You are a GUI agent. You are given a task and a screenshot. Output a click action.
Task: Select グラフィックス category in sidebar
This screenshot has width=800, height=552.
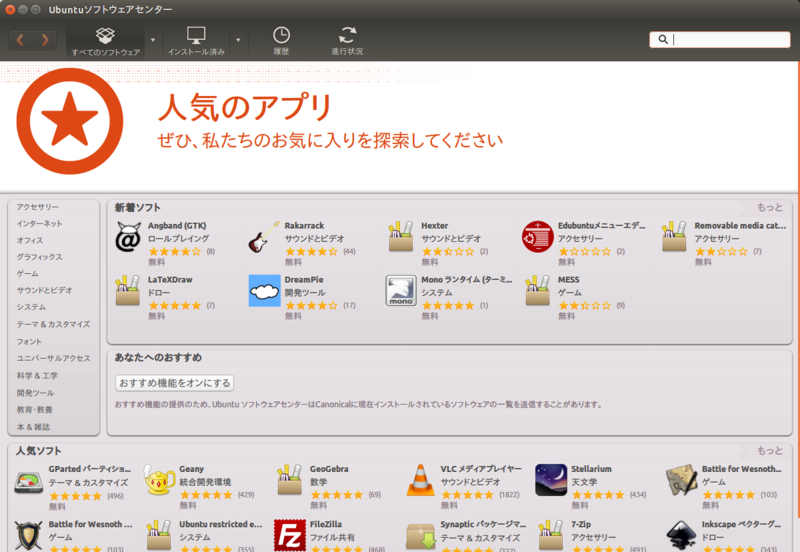point(39,257)
